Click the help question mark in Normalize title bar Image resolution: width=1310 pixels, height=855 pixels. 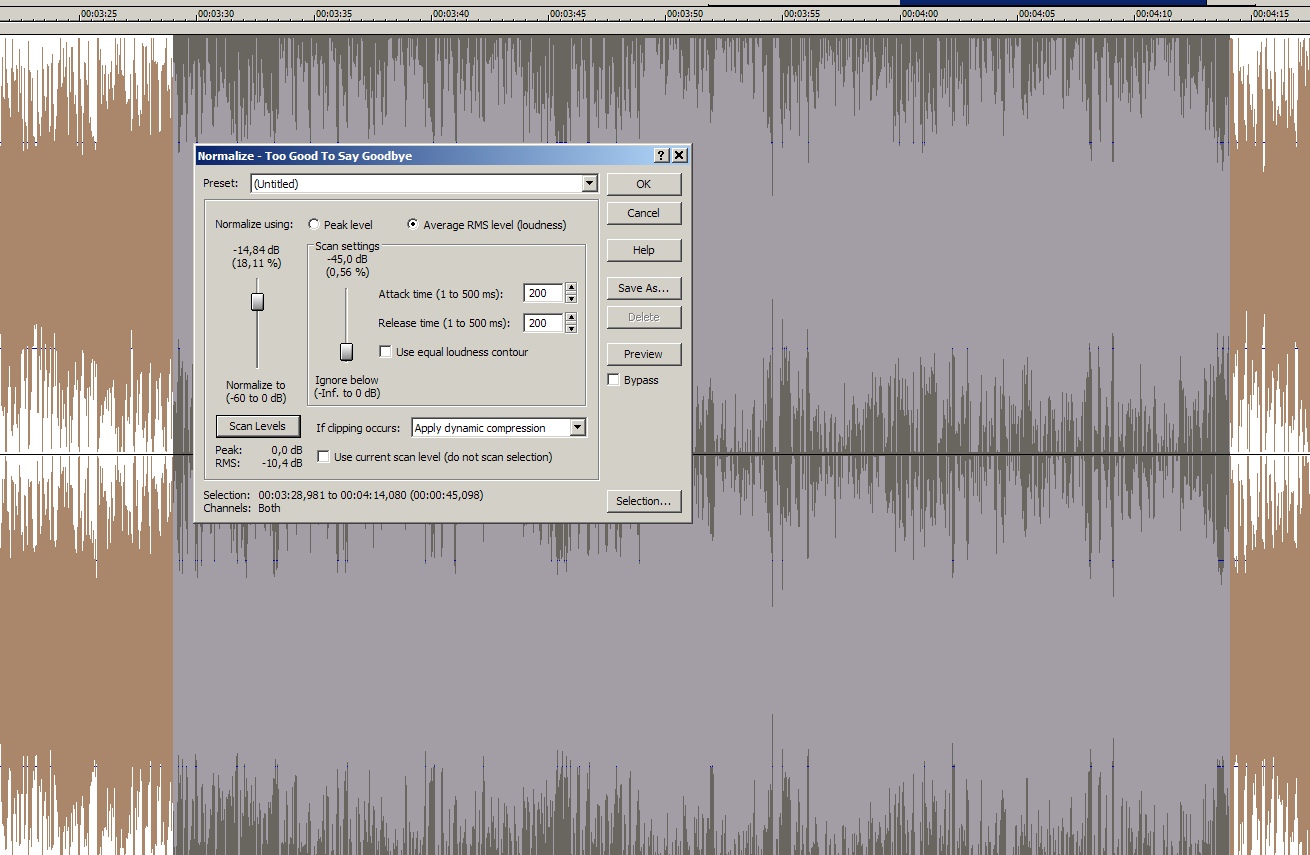(661, 155)
